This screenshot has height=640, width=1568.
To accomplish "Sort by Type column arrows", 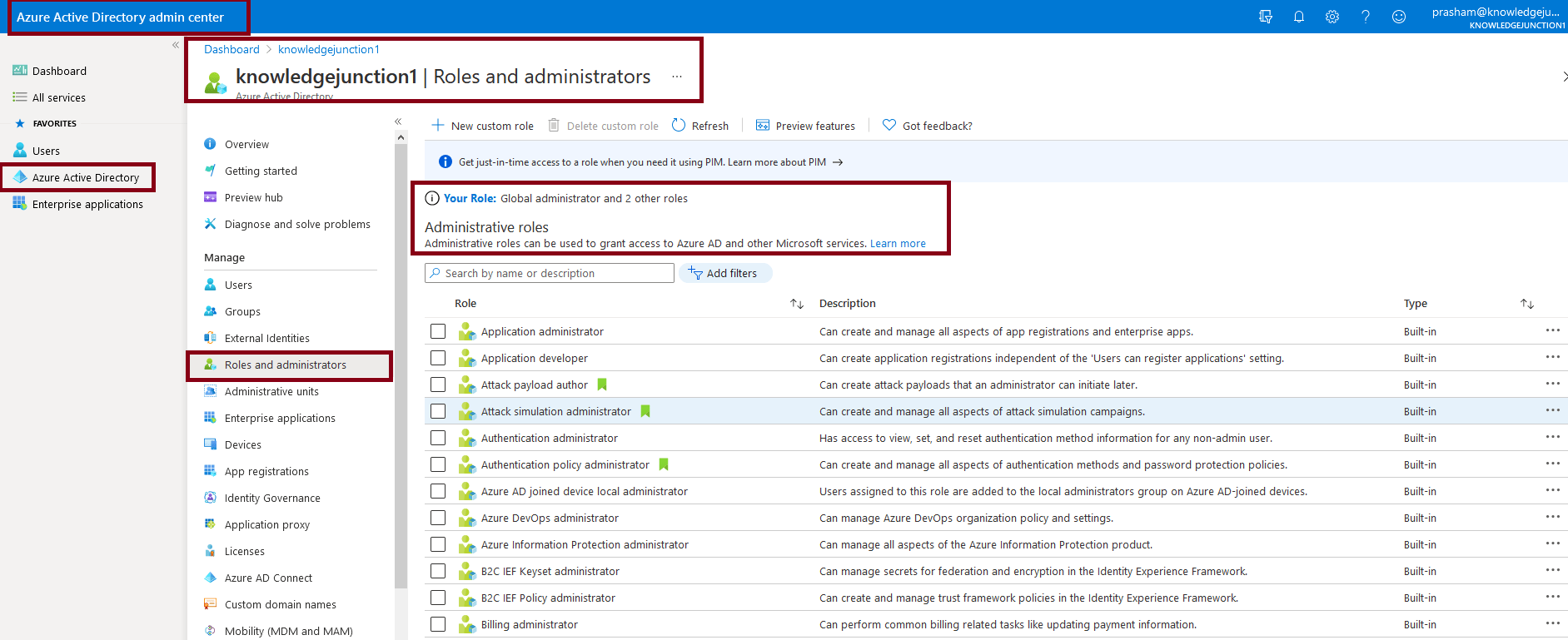I will (1527, 304).
